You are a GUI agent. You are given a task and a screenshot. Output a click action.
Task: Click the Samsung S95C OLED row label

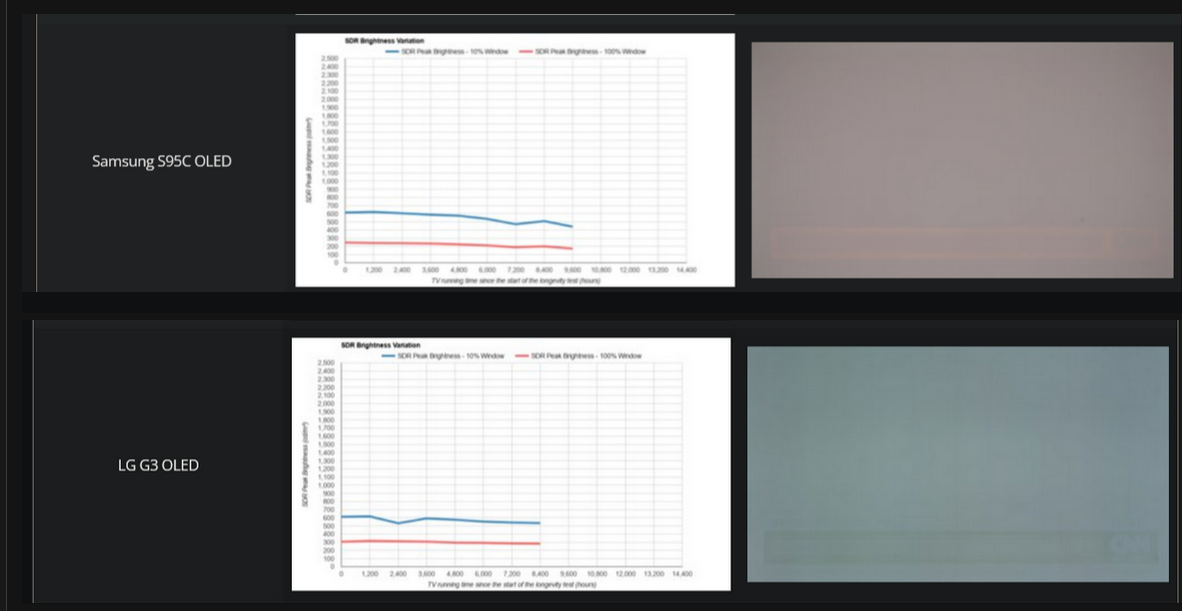(x=161, y=161)
